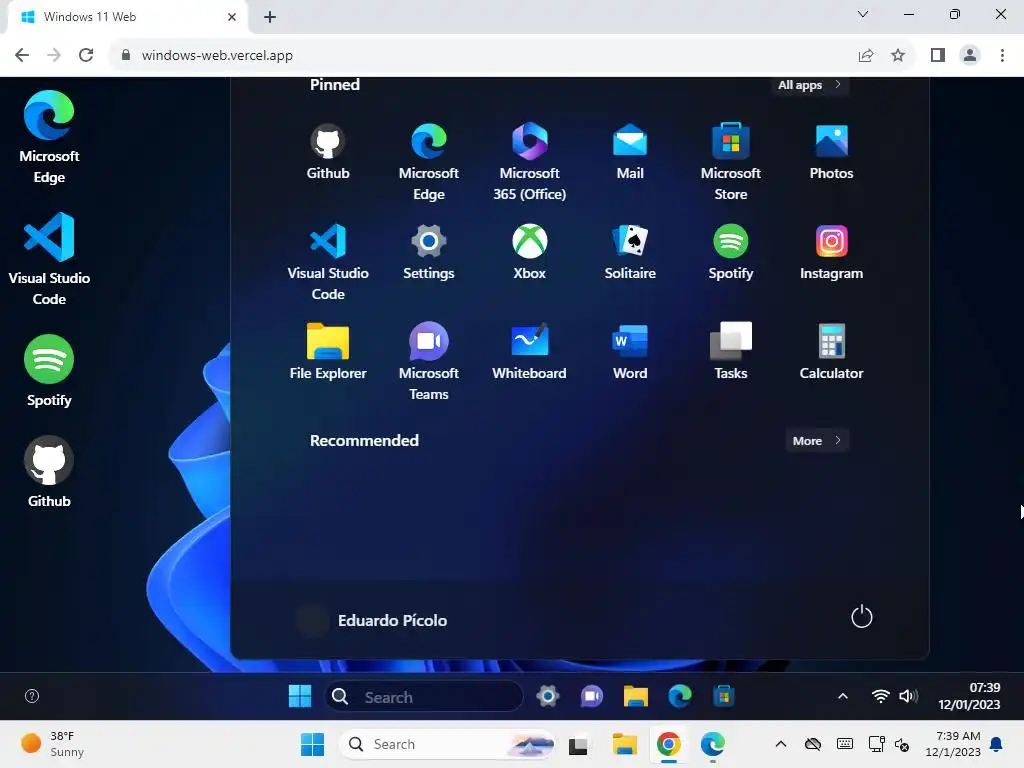Switch to Chrome on host taskbar
The width and height of the screenshot is (1024, 768).
(668, 744)
